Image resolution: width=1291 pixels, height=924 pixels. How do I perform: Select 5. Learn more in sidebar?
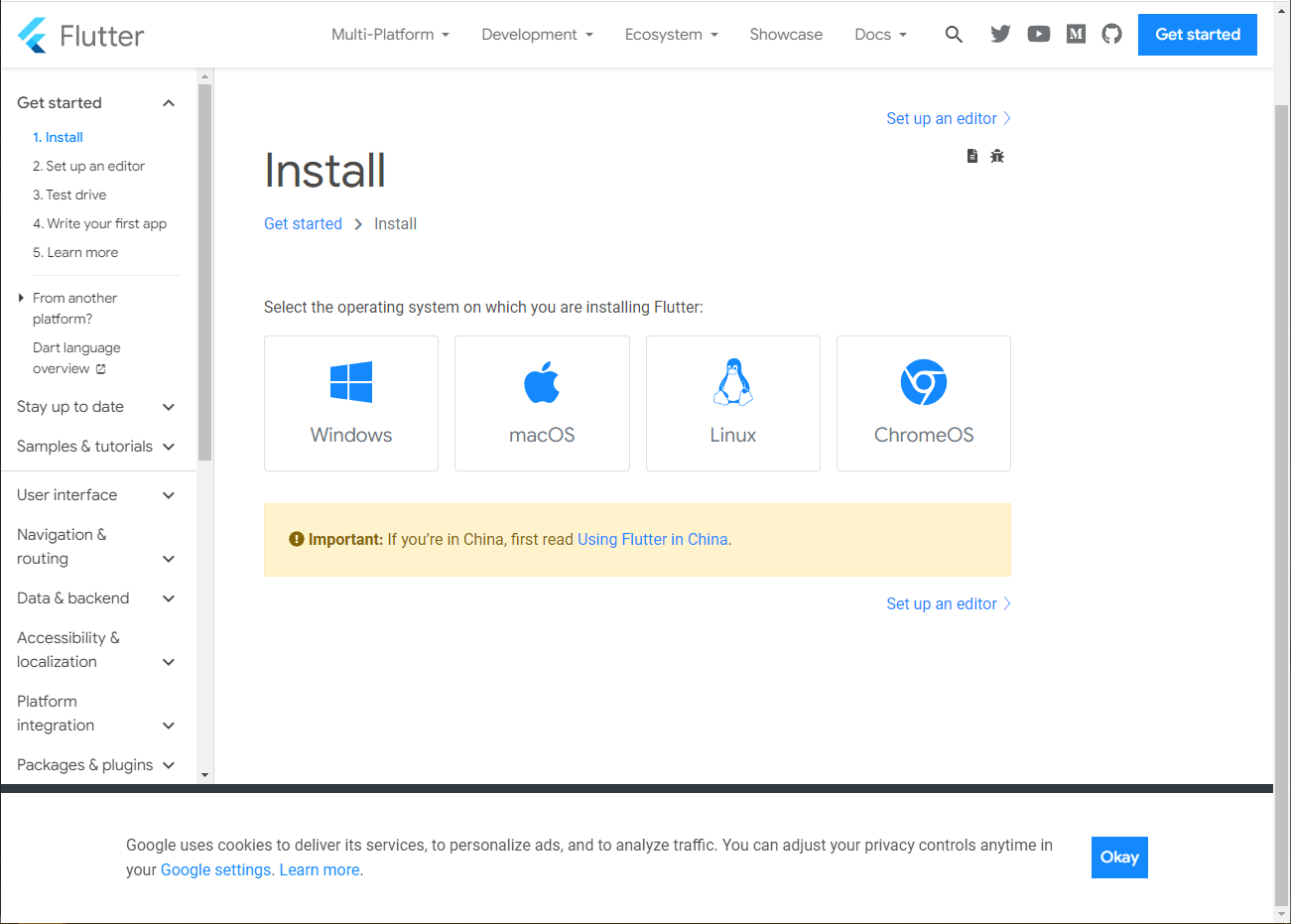tap(75, 253)
